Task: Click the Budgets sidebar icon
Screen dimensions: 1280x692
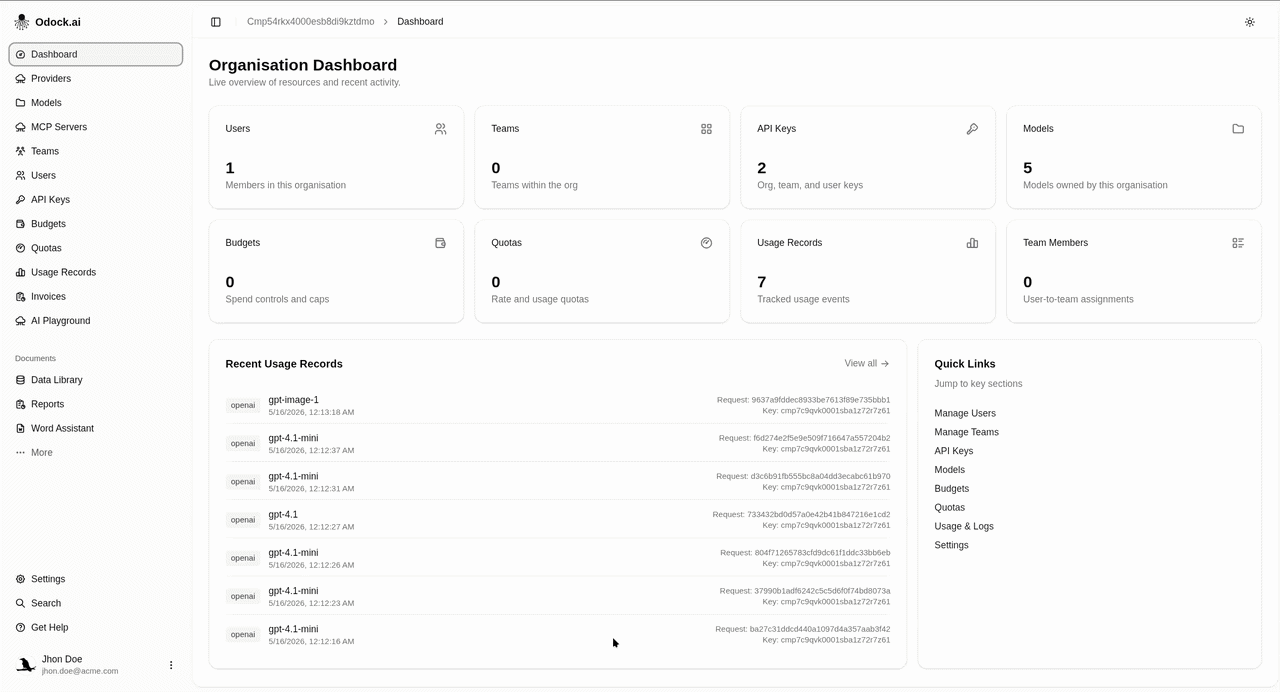Action: (x=21, y=224)
